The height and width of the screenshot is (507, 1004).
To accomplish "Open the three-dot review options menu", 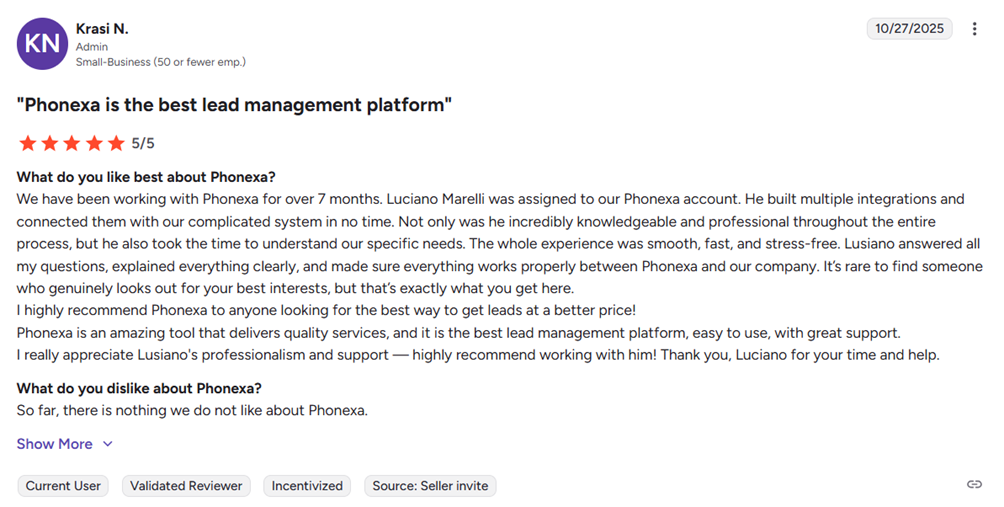I will click(x=975, y=29).
